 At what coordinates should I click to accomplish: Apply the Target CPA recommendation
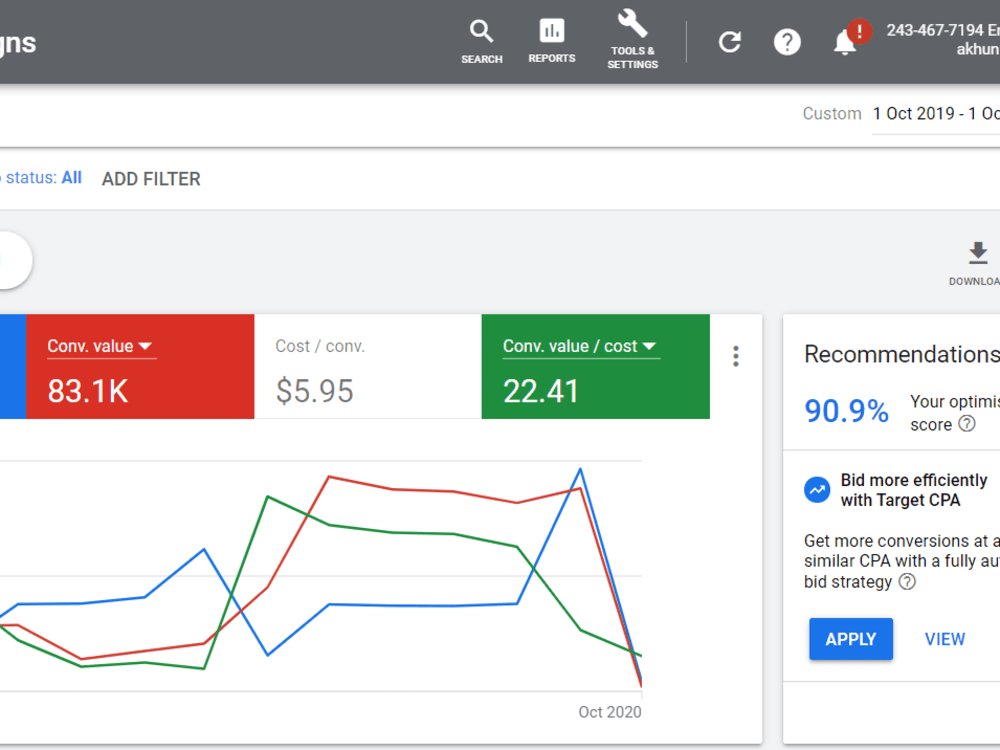tap(851, 639)
